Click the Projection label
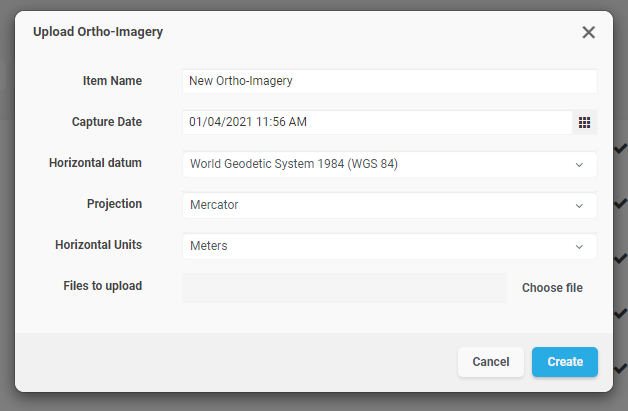 (114, 204)
